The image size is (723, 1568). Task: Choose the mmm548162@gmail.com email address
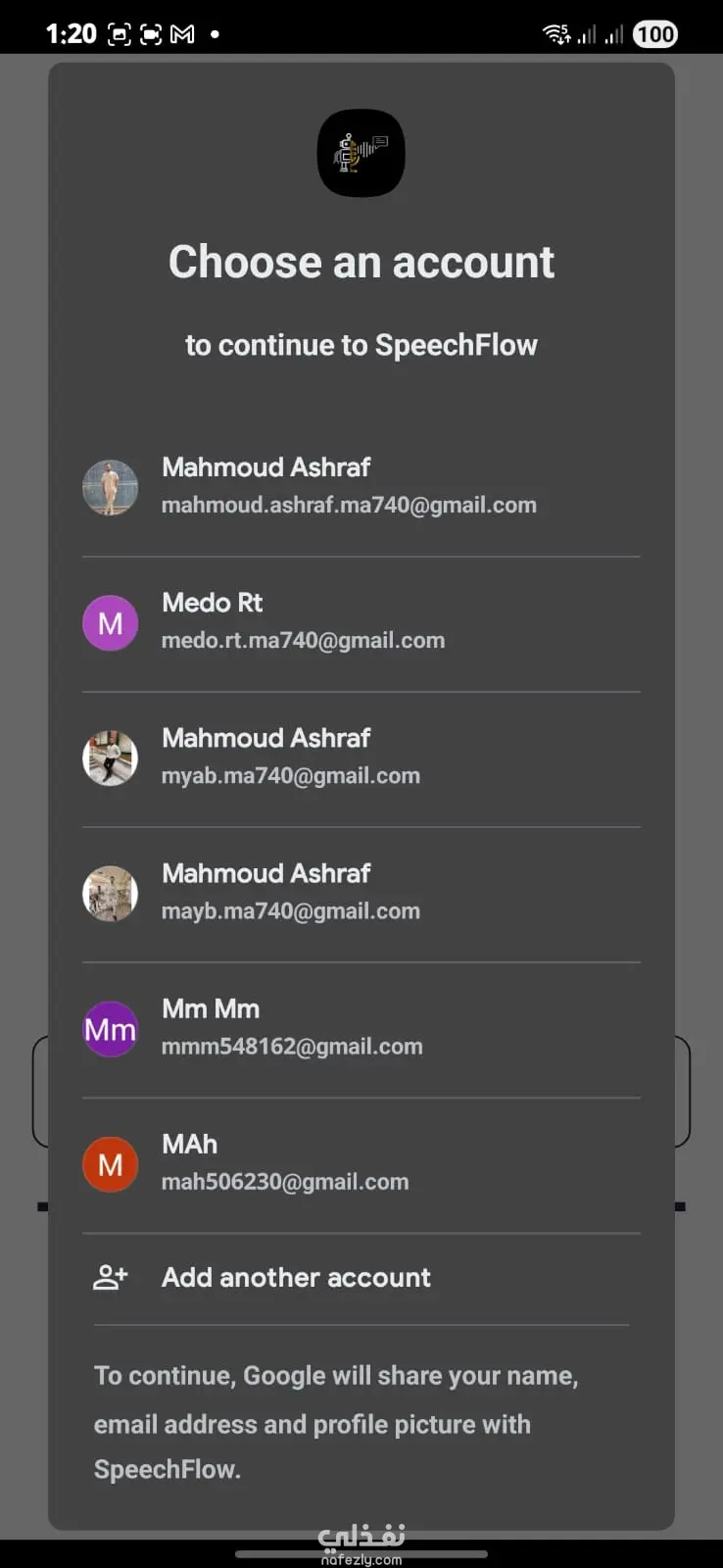(292, 1047)
